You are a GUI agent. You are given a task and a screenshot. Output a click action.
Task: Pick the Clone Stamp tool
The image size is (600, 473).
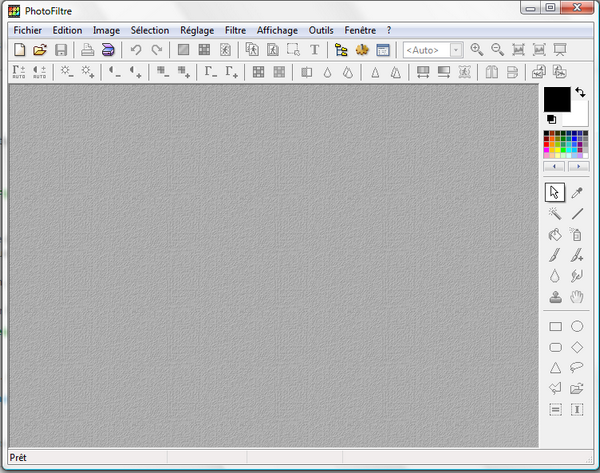tap(555, 297)
